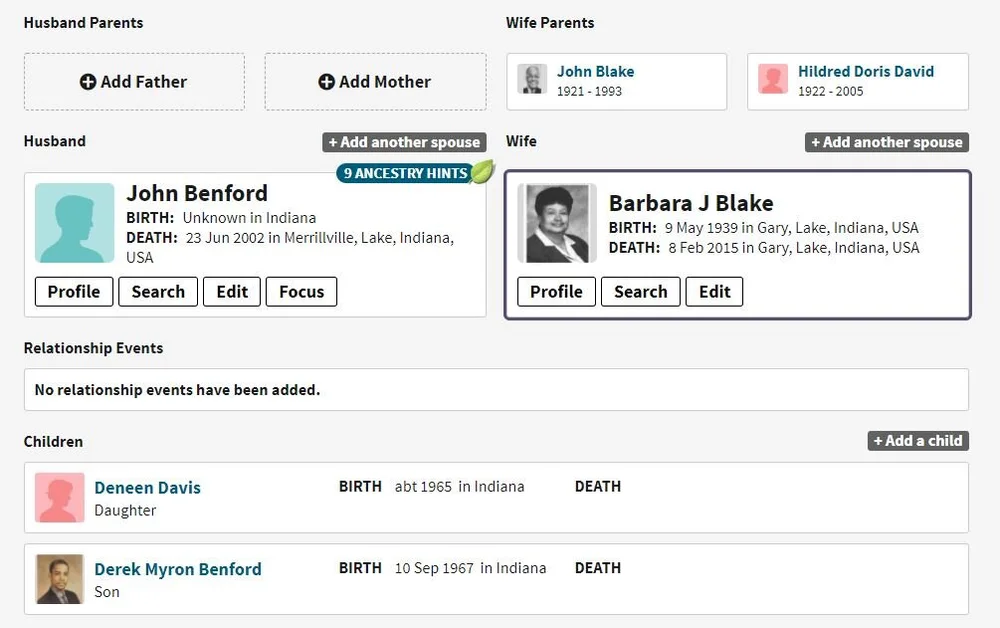1000x628 pixels.
Task: Click Hildred Doris David's silhouette icon
Action: click(x=773, y=79)
